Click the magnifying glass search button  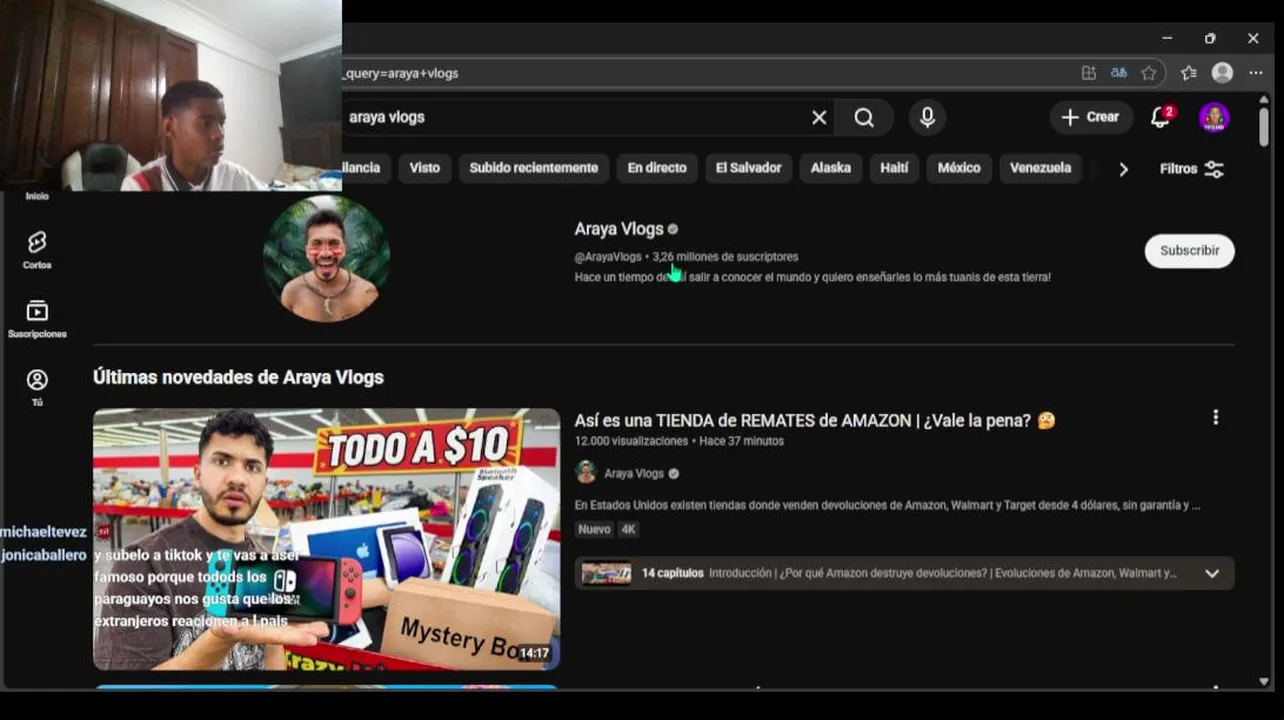click(864, 118)
